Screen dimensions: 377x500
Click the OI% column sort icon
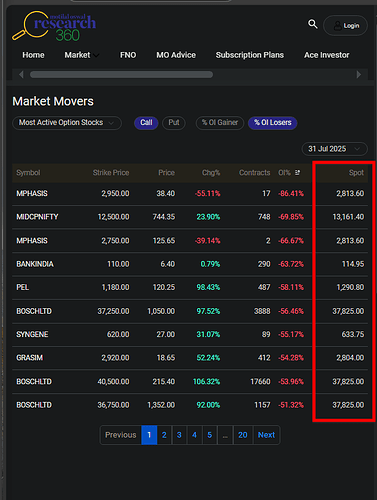coord(297,173)
